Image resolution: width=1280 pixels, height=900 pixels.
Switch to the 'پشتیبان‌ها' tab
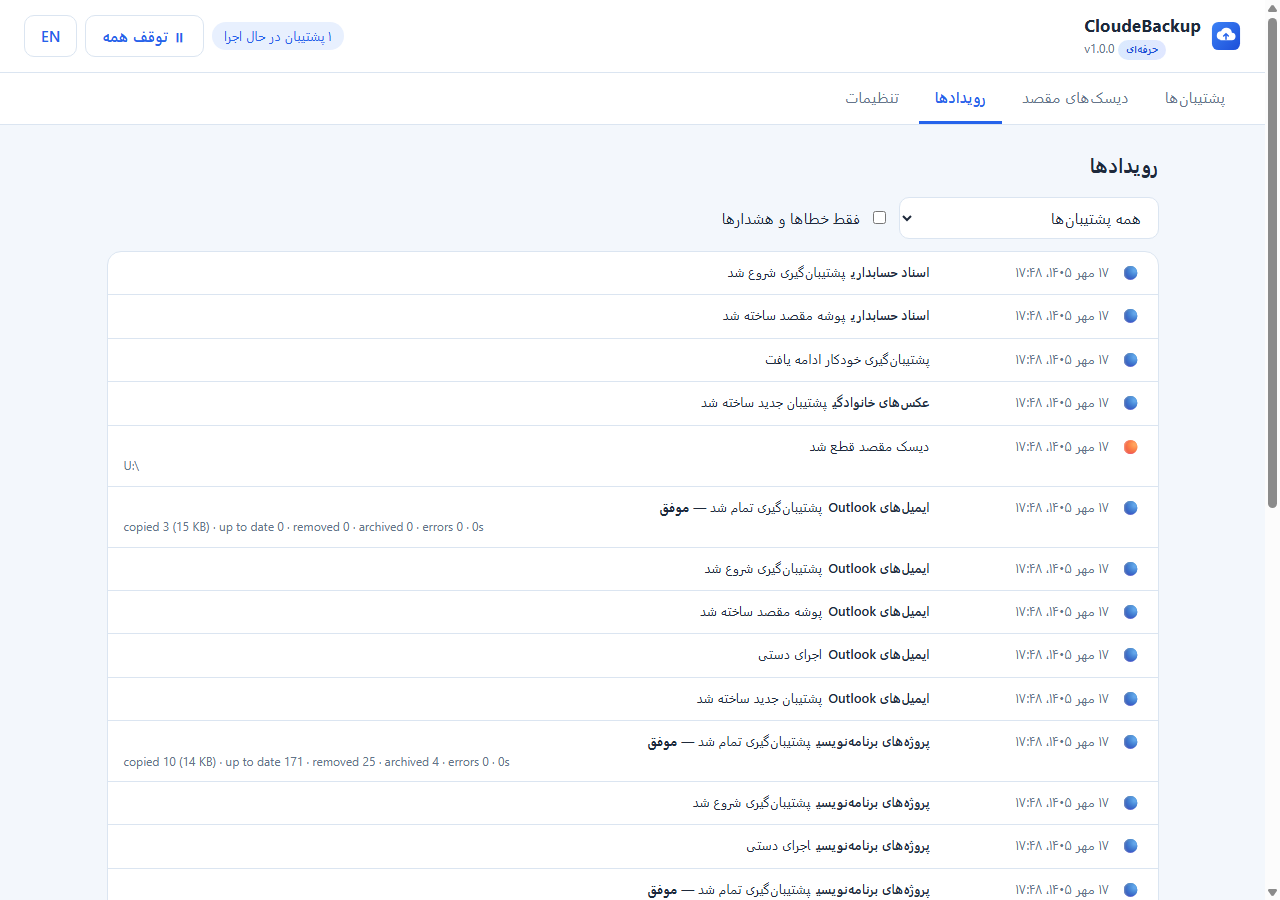(x=1195, y=98)
